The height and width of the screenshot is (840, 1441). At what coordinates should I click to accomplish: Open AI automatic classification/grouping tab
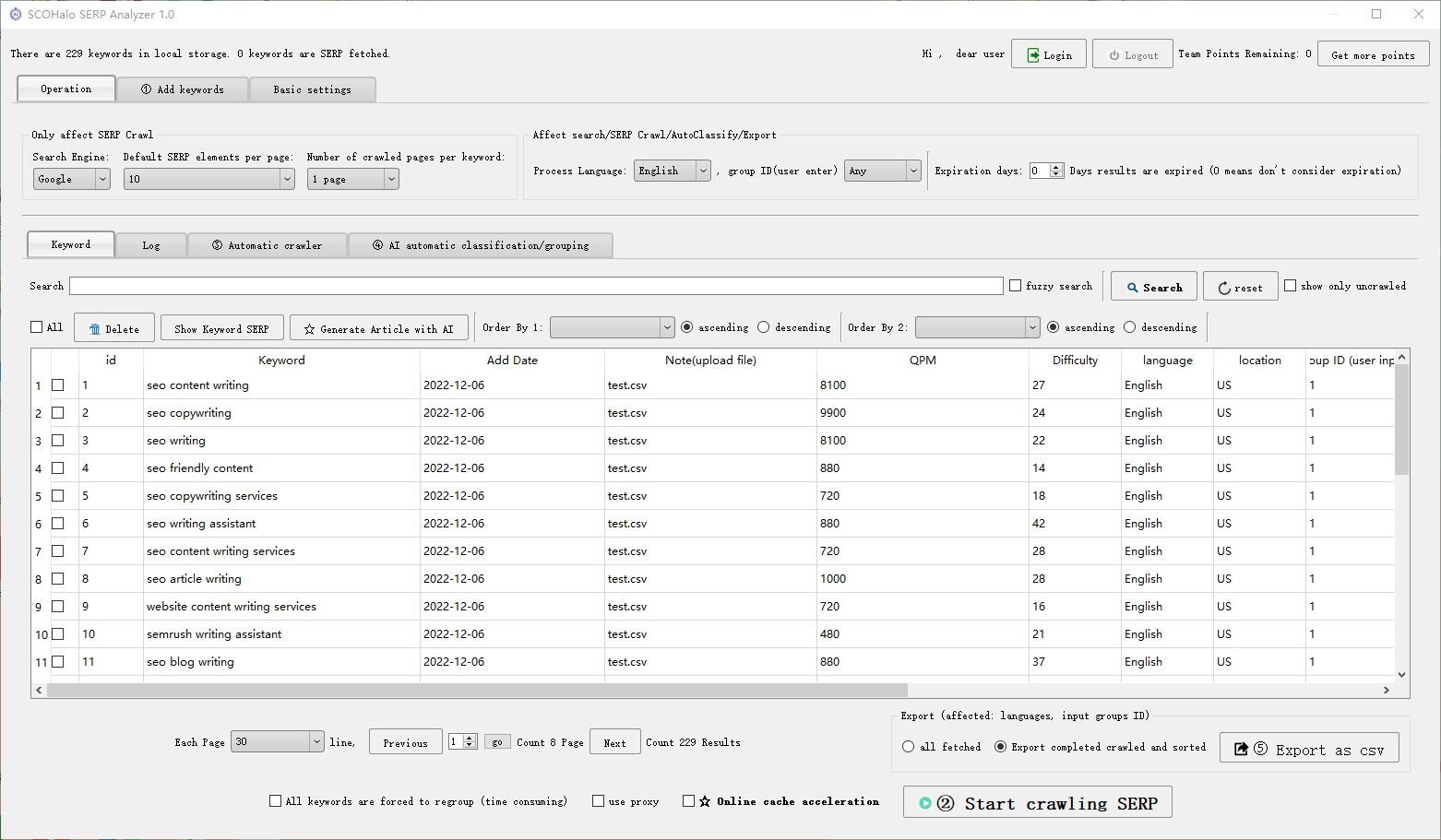click(481, 245)
